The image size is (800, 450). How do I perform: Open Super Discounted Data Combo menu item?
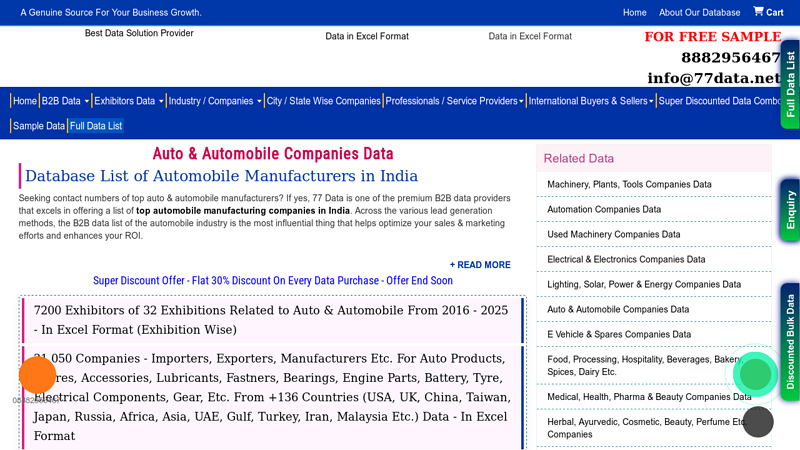click(x=719, y=101)
